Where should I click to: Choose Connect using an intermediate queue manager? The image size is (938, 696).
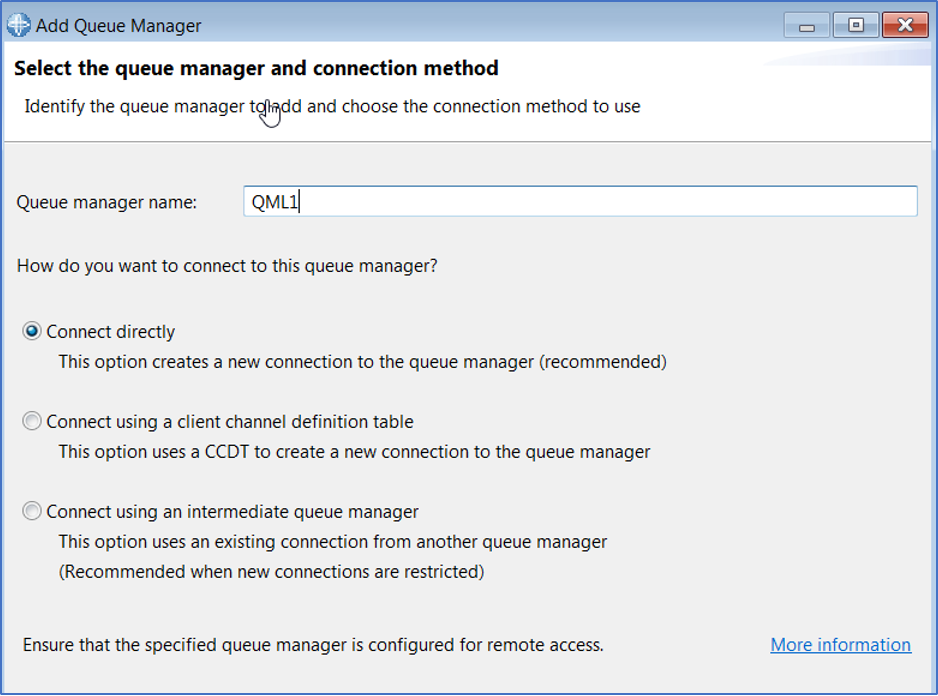pyautogui.click(x=33, y=512)
